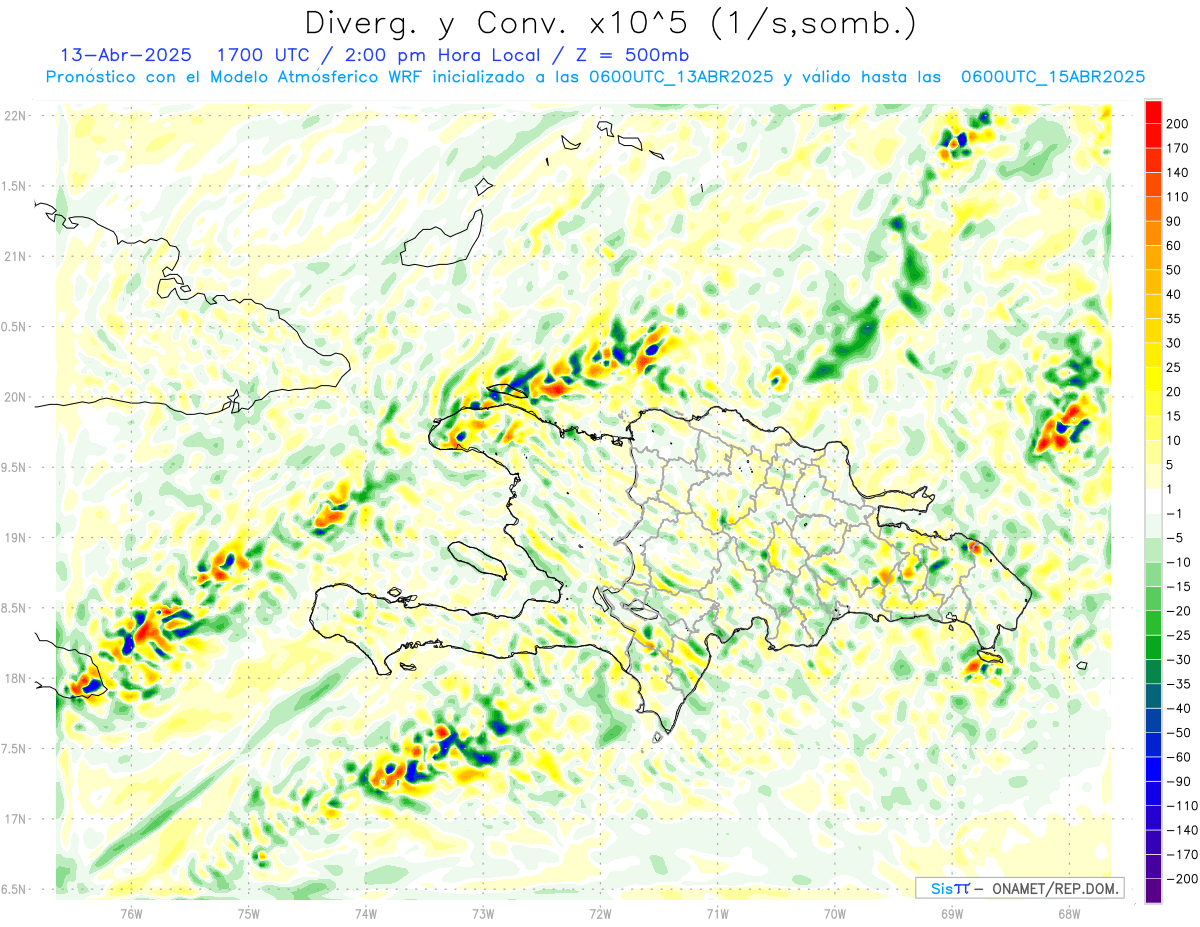Pick the dark purple swatch at colorbar bottom
The width and height of the screenshot is (1200, 927).
tap(1153, 891)
